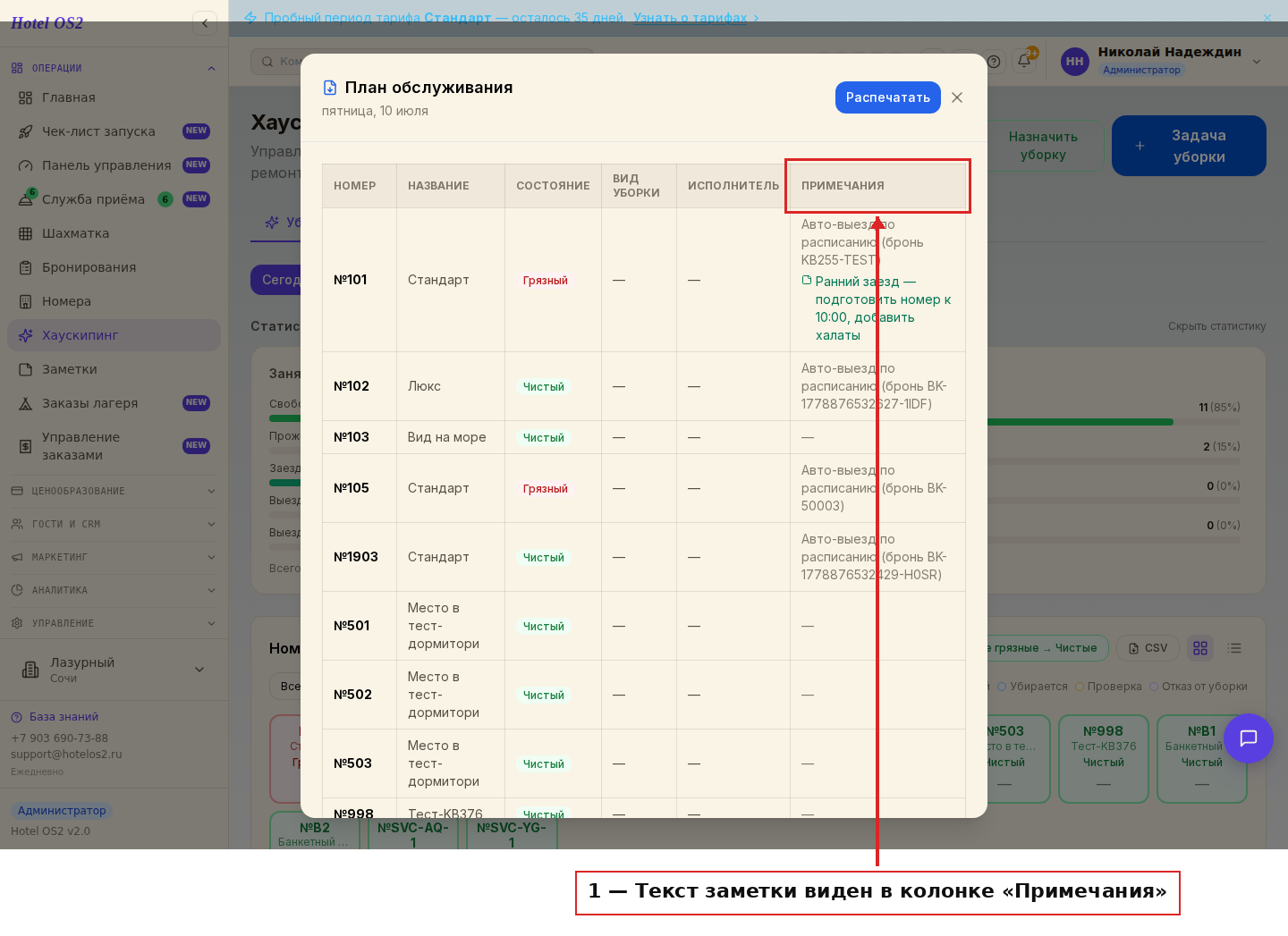The width and height of the screenshot is (1288, 936).
Task: Click the НН user avatar
Action: pos(1075,61)
